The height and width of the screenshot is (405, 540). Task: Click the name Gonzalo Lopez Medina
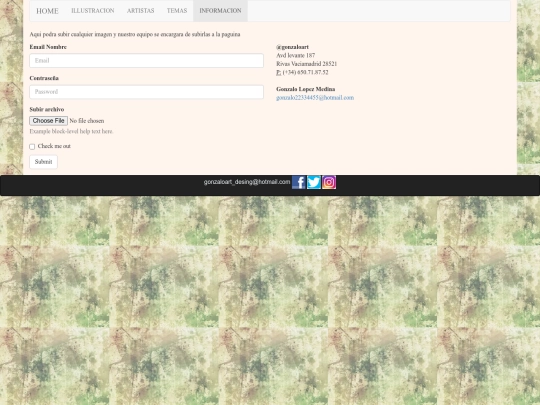tap(305, 89)
